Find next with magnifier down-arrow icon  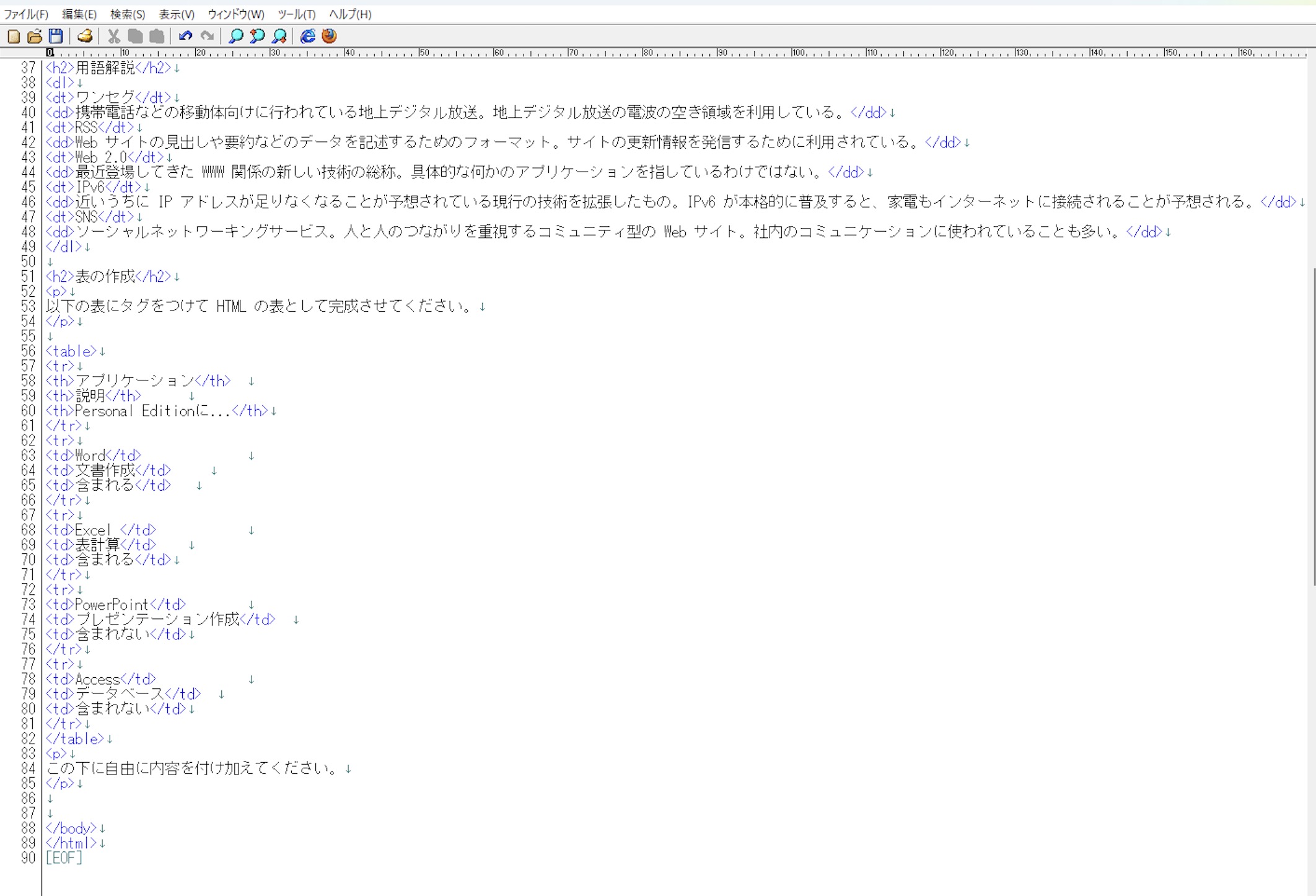(x=279, y=36)
